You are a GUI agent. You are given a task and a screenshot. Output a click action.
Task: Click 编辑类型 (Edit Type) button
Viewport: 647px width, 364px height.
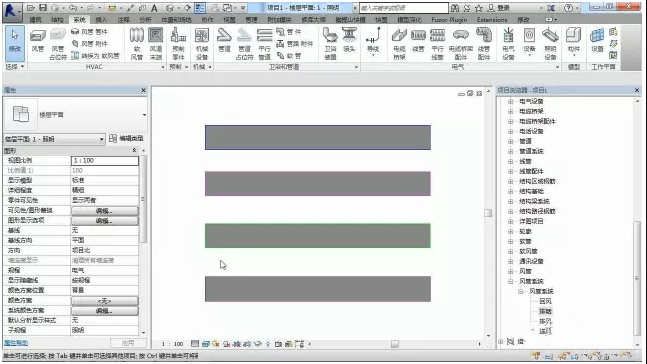click(126, 139)
